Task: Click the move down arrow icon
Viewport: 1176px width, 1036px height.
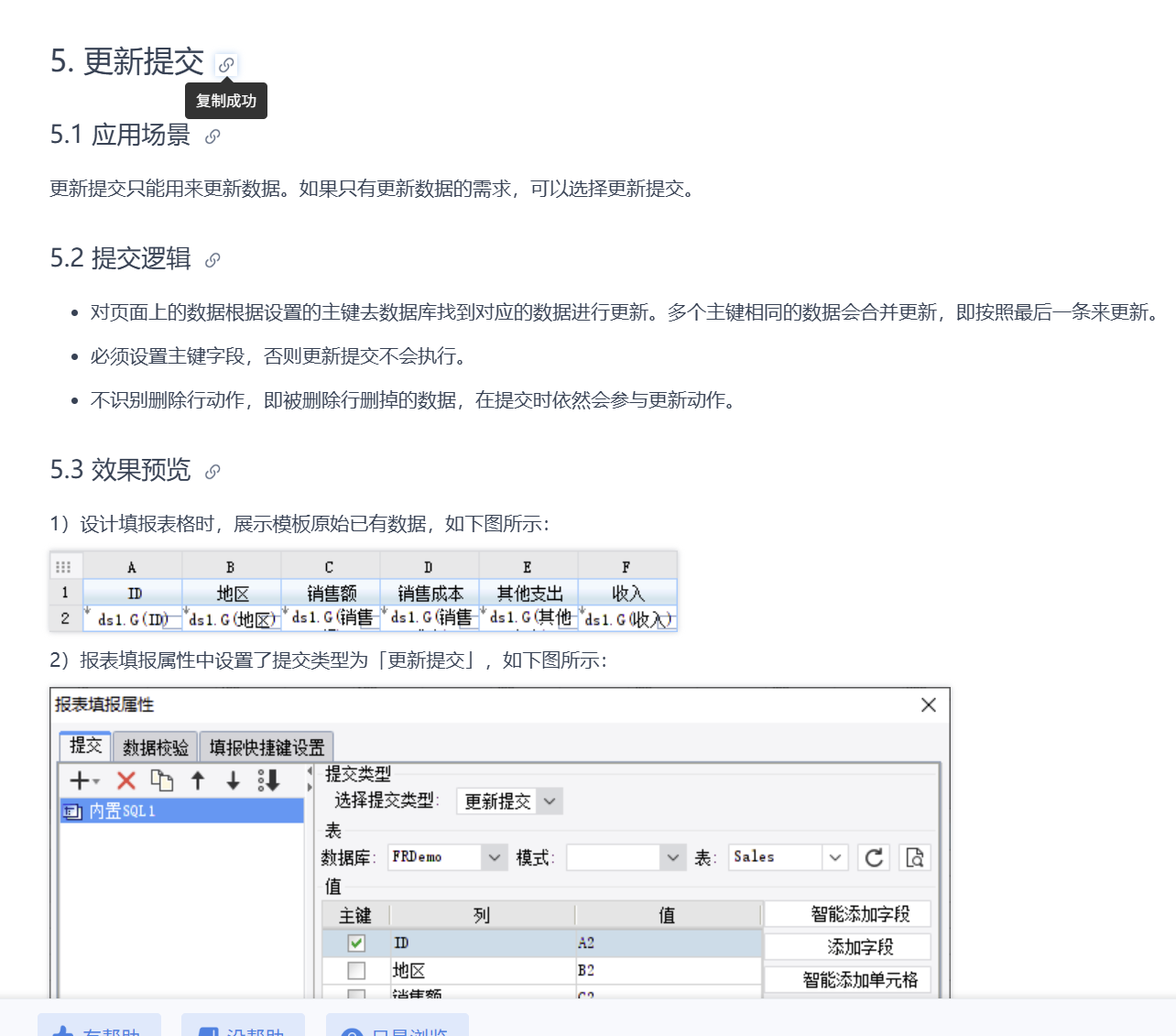Action: pyautogui.click(x=234, y=780)
